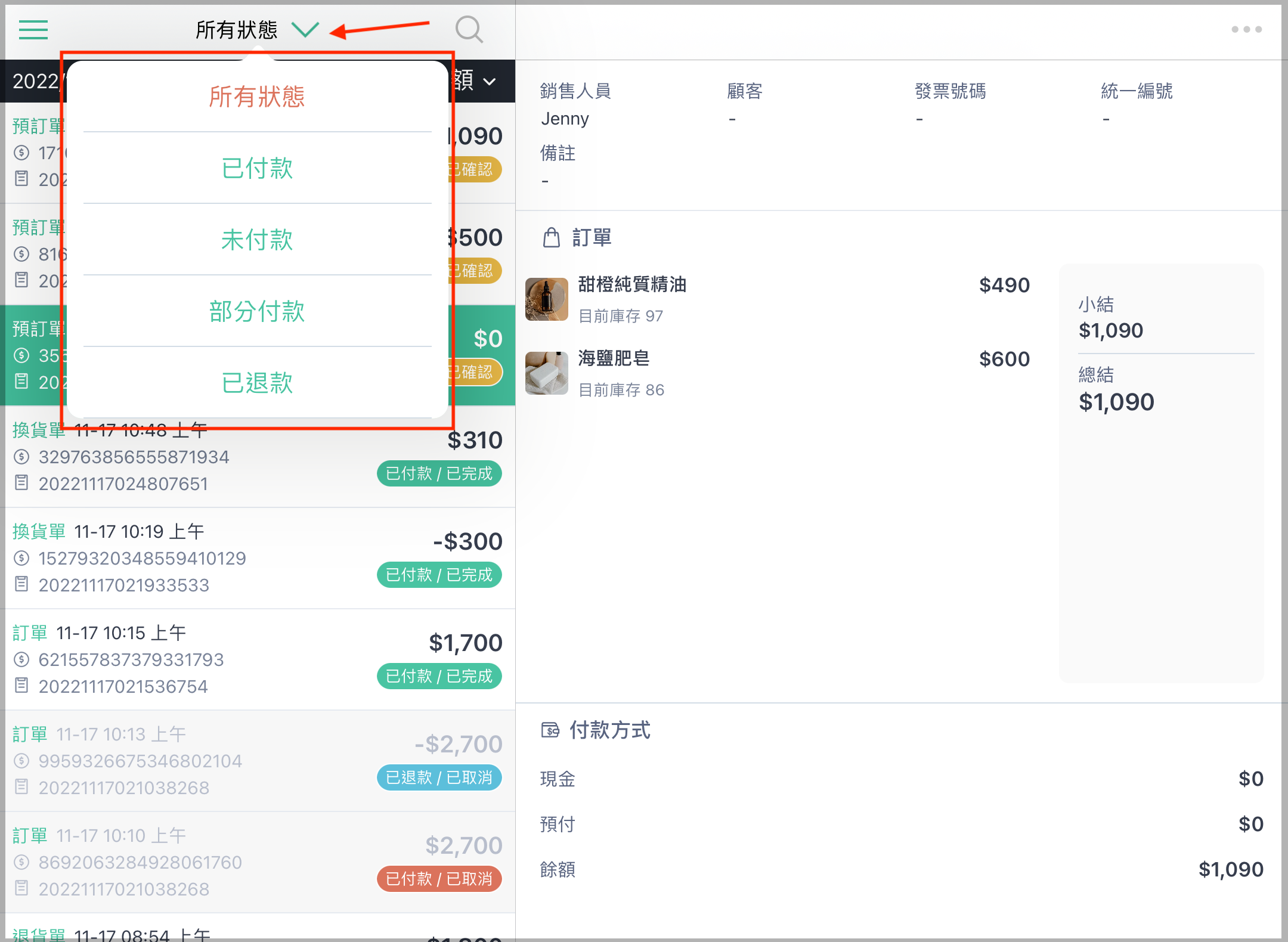Click the red 已付款 / 已取消 badge
This screenshot has height=942, width=1288.
click(439, 879)
